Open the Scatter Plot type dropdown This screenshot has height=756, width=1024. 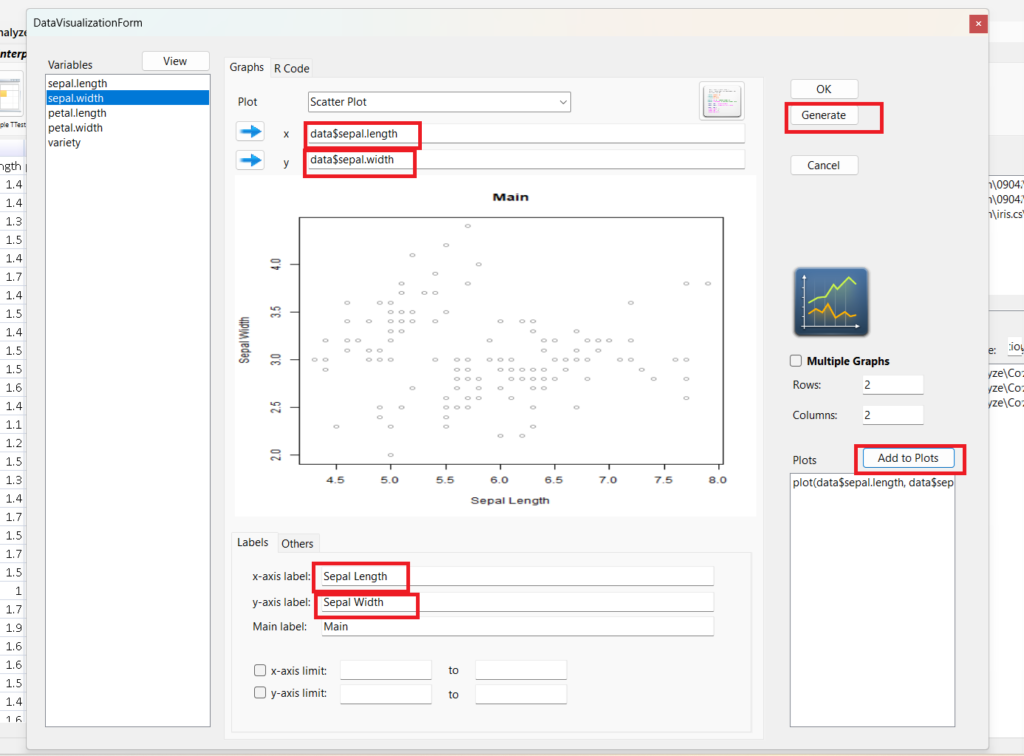(438, 102)
